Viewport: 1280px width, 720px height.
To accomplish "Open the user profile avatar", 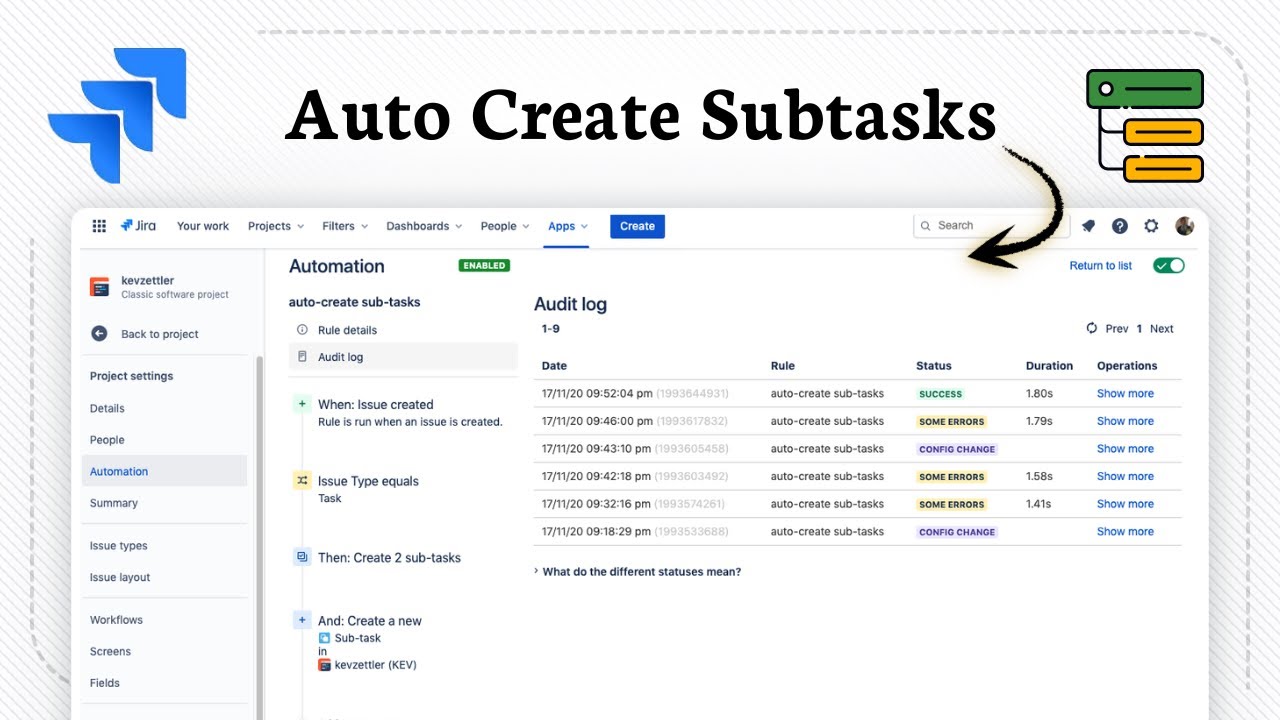I will [1184, 226].
